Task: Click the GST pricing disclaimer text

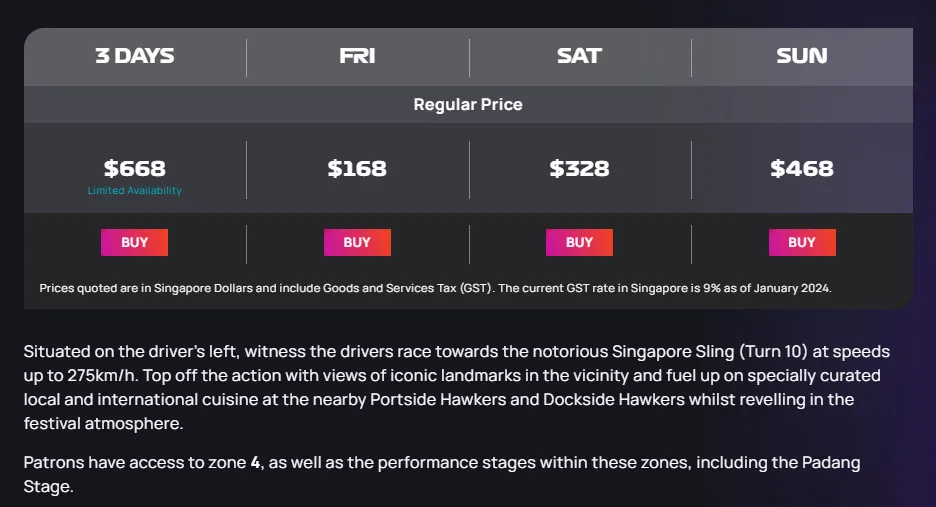Action: [x=435, y=288]
